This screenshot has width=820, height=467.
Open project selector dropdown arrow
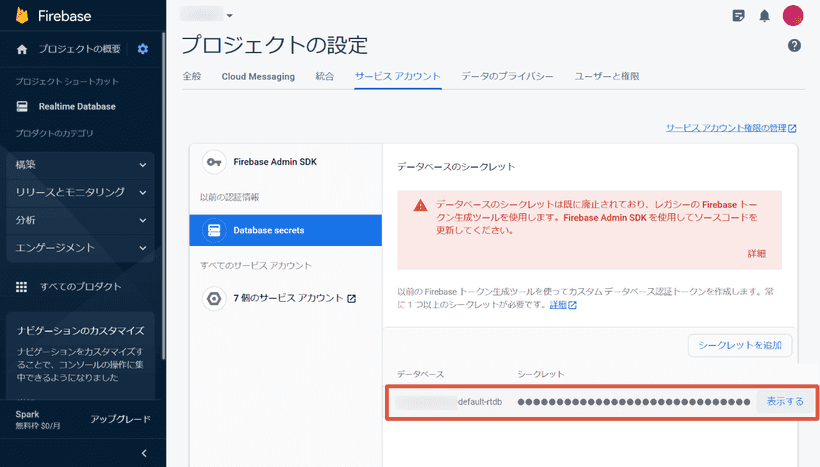[230, 16]
